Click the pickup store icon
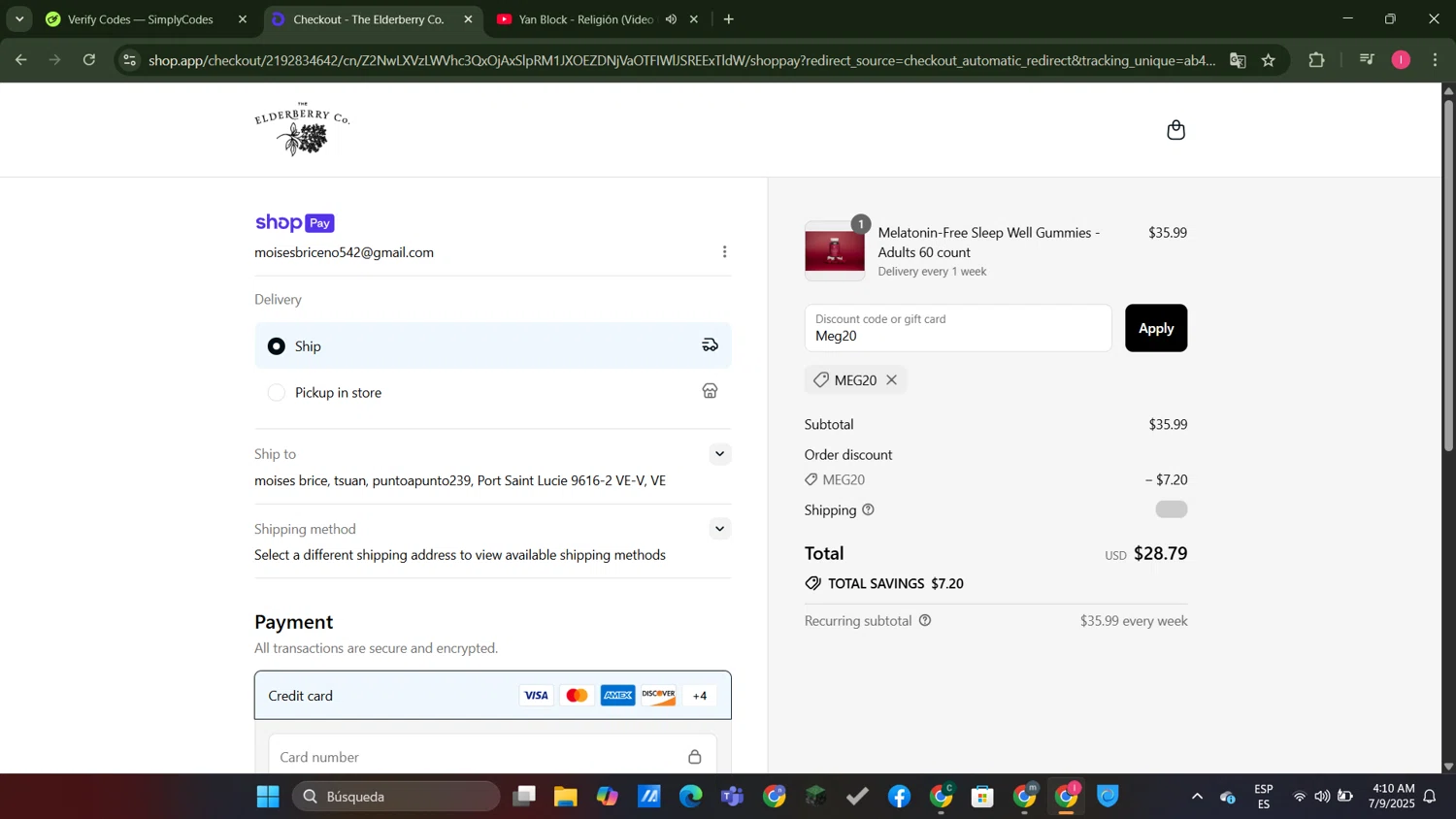Viewport: 1456px width, 819px height. [x=710, y=391]
